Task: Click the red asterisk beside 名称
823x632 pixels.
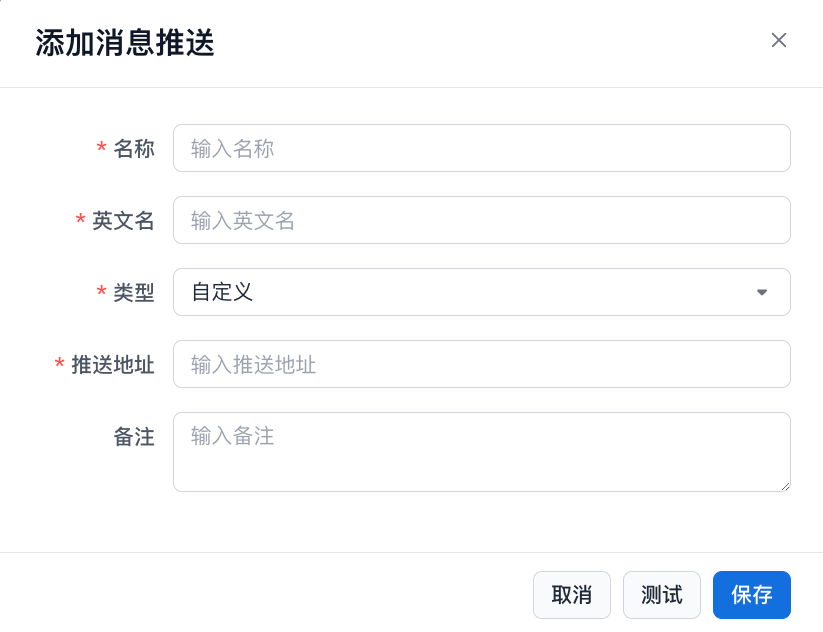Action: pyautogui.click(x=101, y=149)
